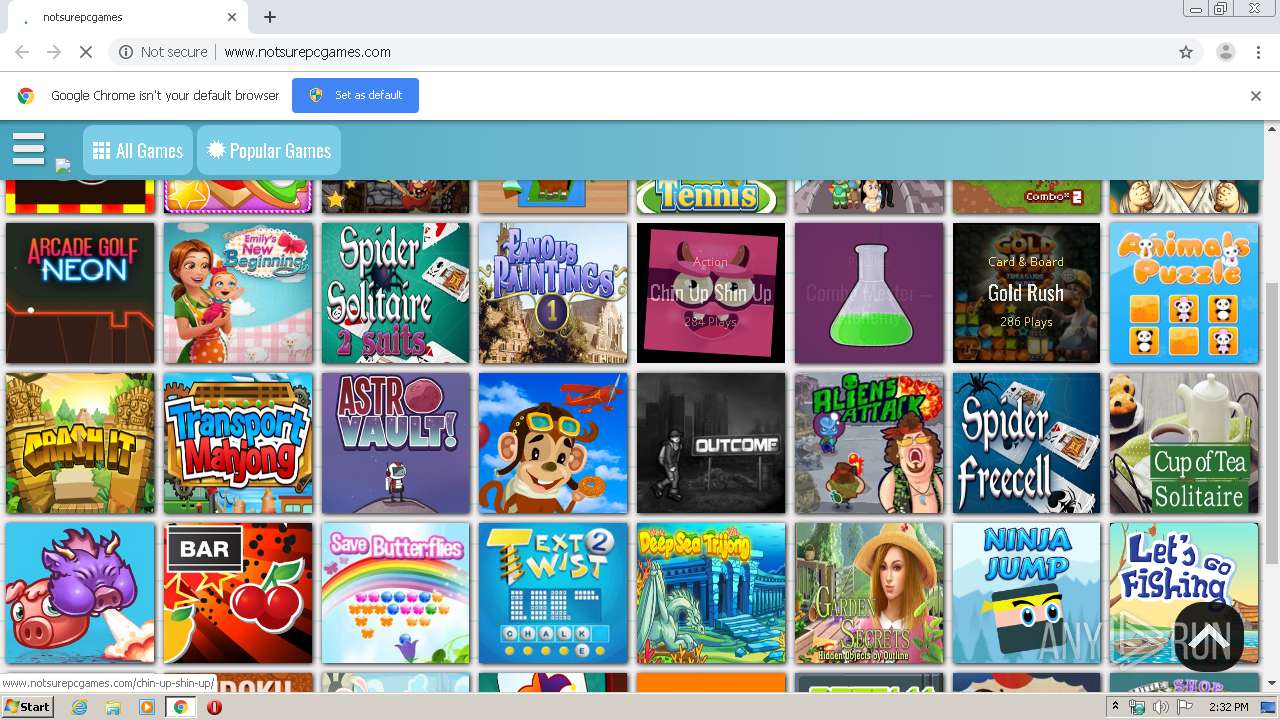Image resolution: width=1280 pixels, height=720 pixels.
Task: Click the Set as default button
Action: pyautogui.click(x=355, y=95)
